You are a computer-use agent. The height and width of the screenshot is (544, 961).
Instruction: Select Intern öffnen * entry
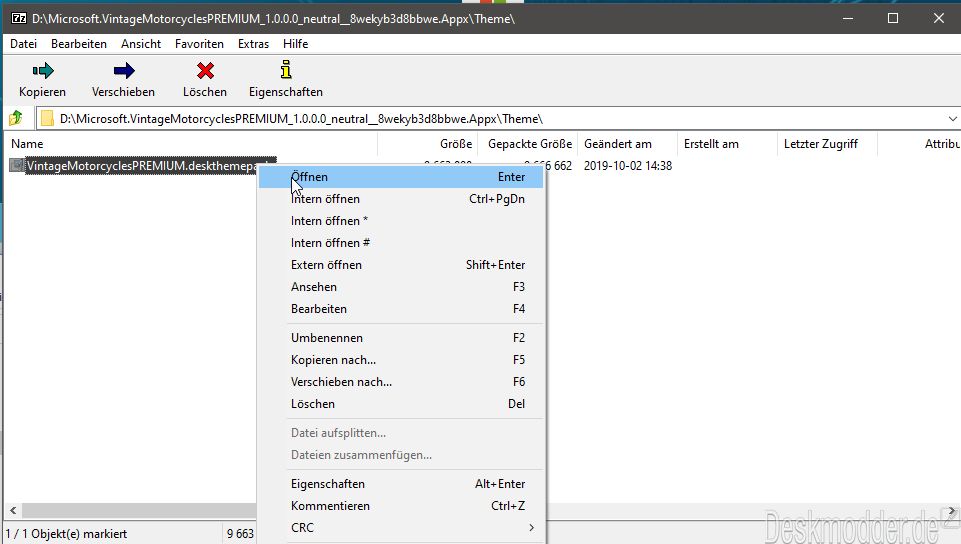coord(401,221)
